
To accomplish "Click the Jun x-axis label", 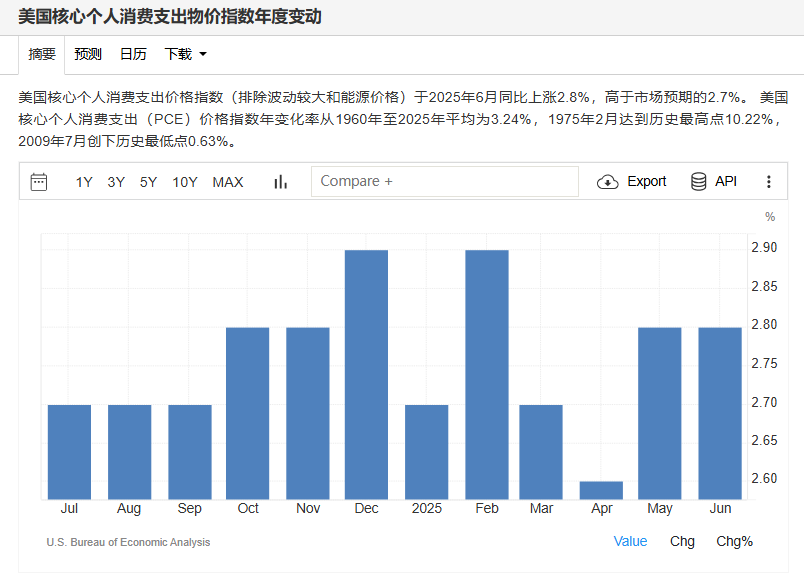I will point(720,508).
